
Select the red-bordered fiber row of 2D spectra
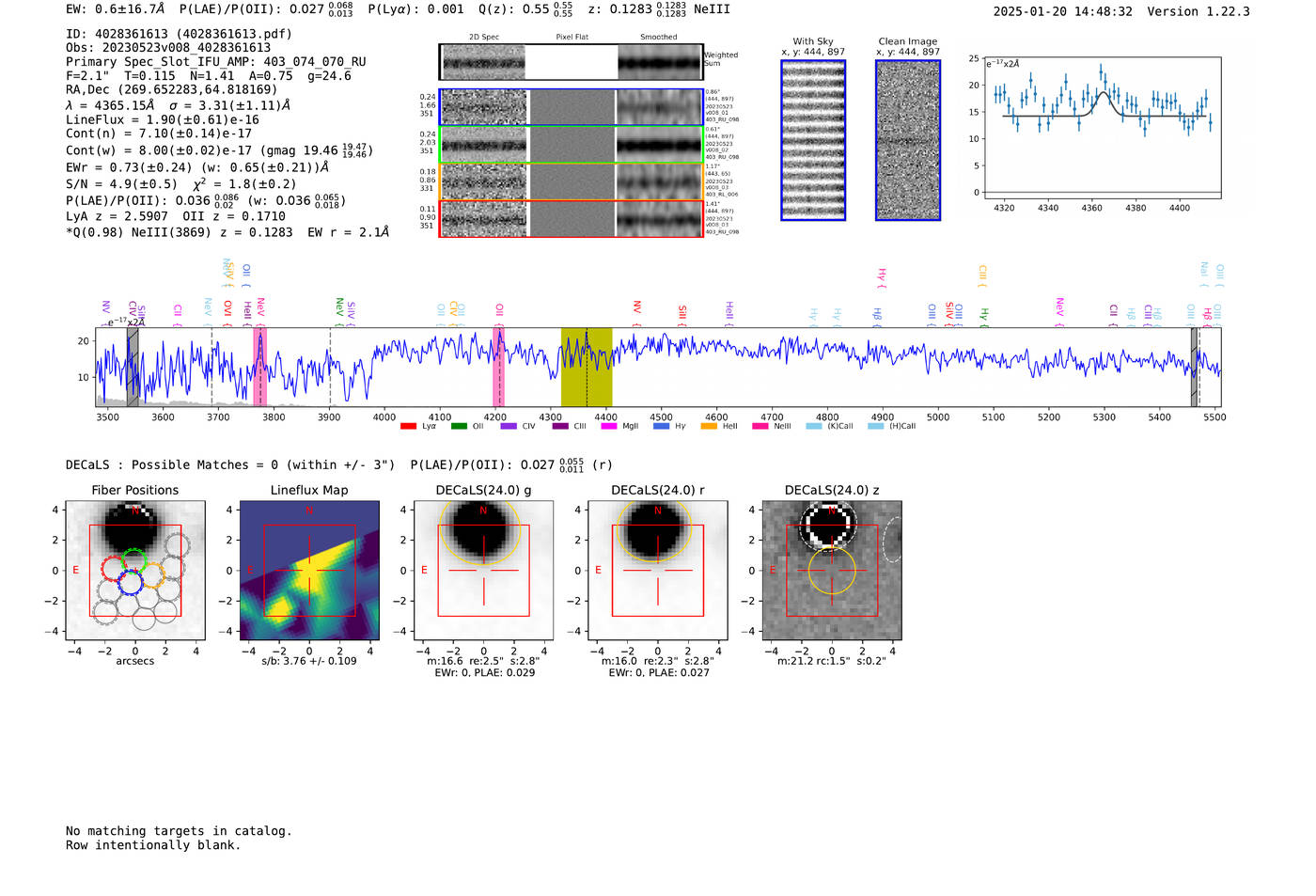572,218
